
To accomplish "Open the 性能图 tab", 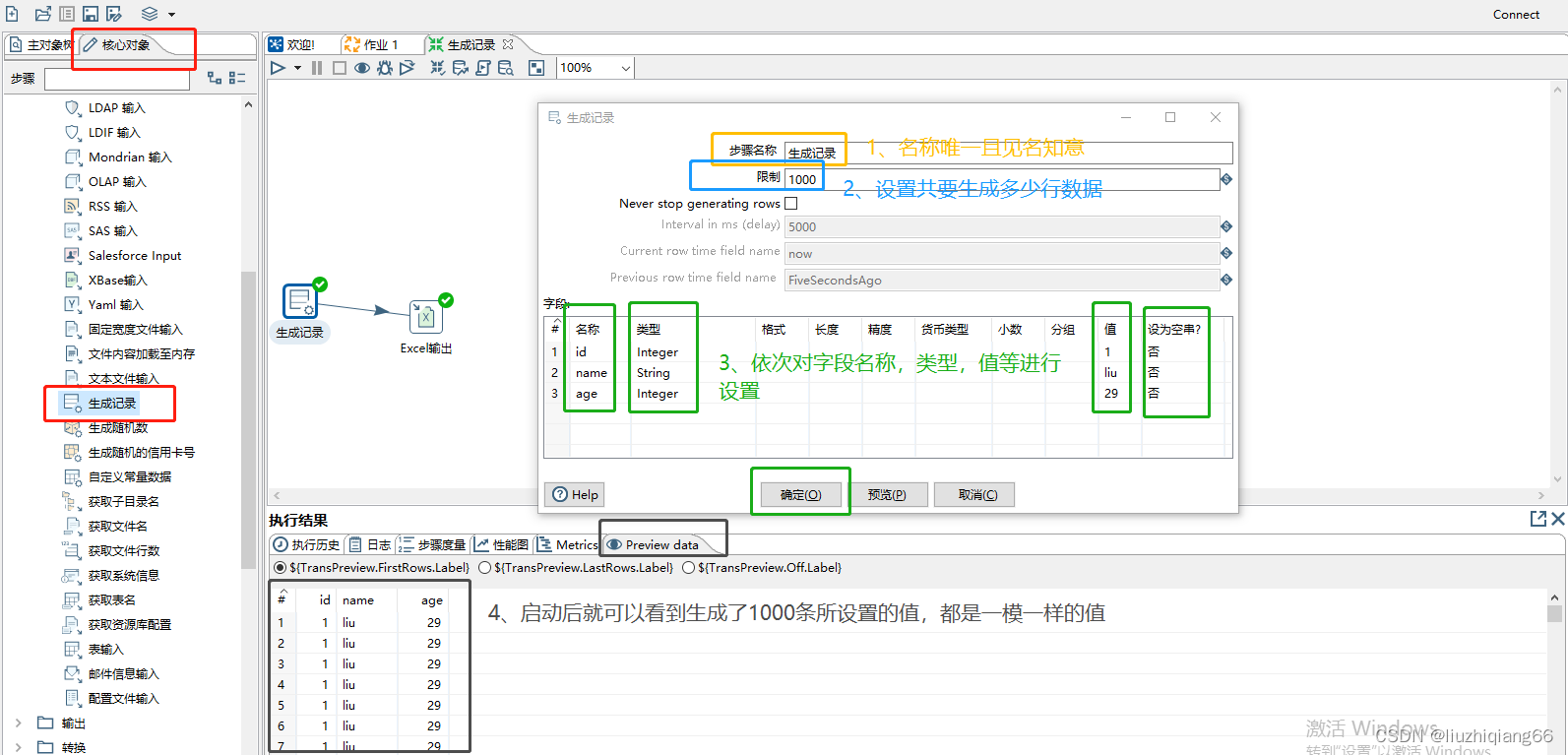I will point(502,544).
